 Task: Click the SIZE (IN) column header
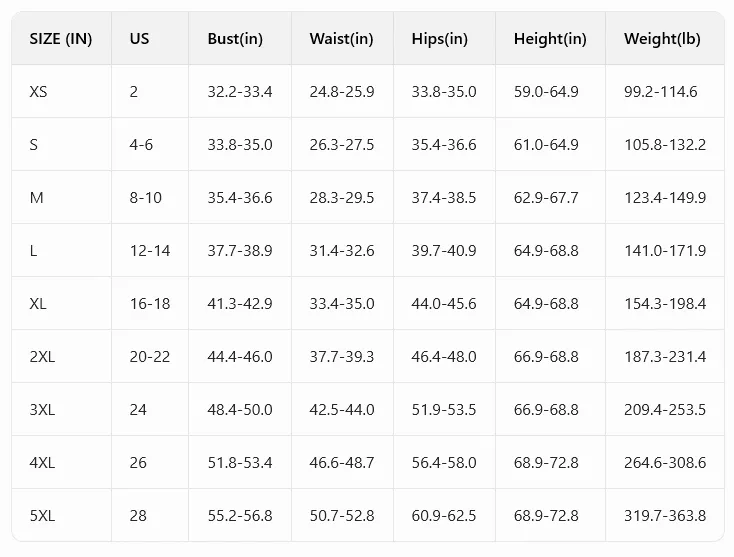click(x=61, y=38)
